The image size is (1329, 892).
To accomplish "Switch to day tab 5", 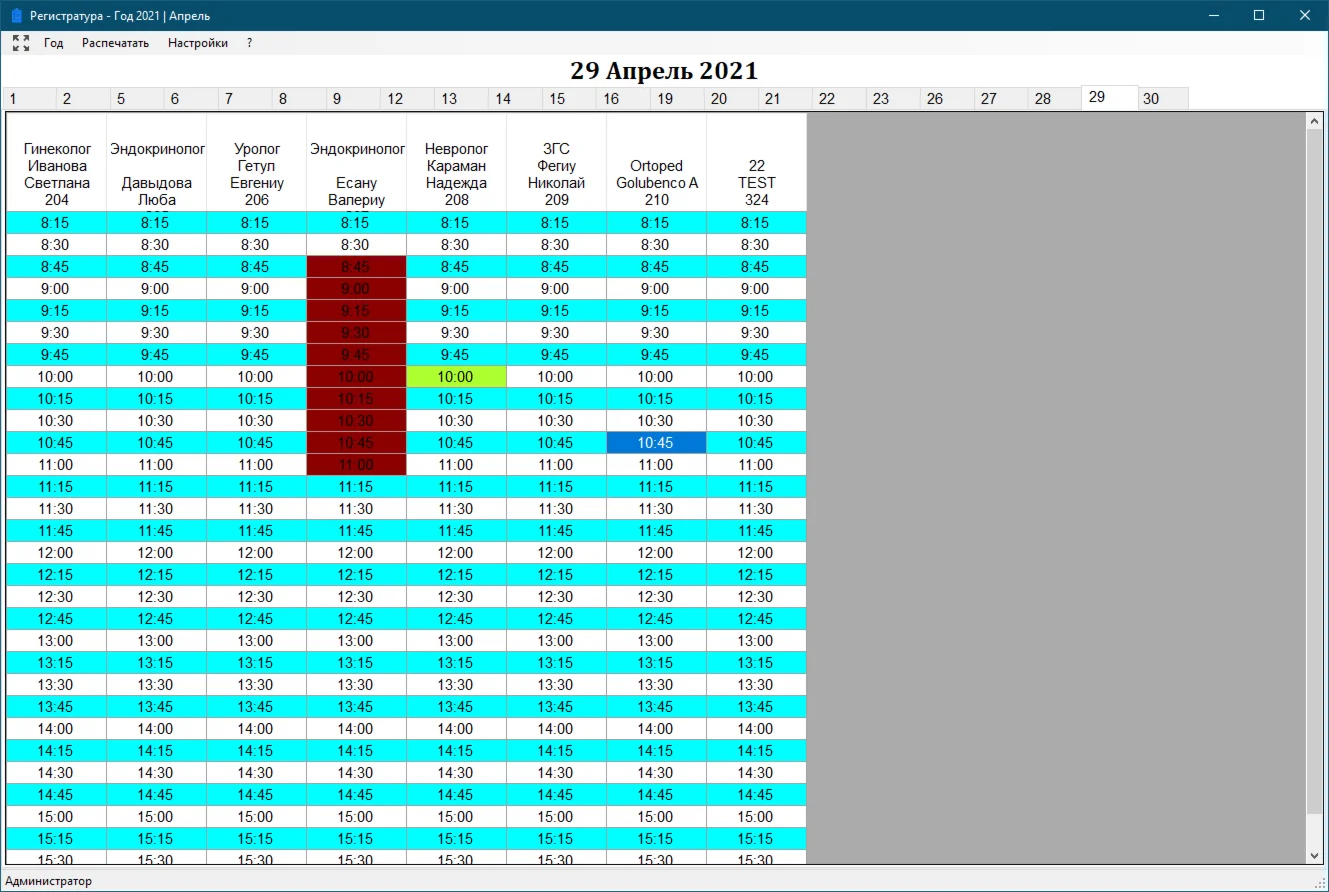I will [x=137, y=99].
